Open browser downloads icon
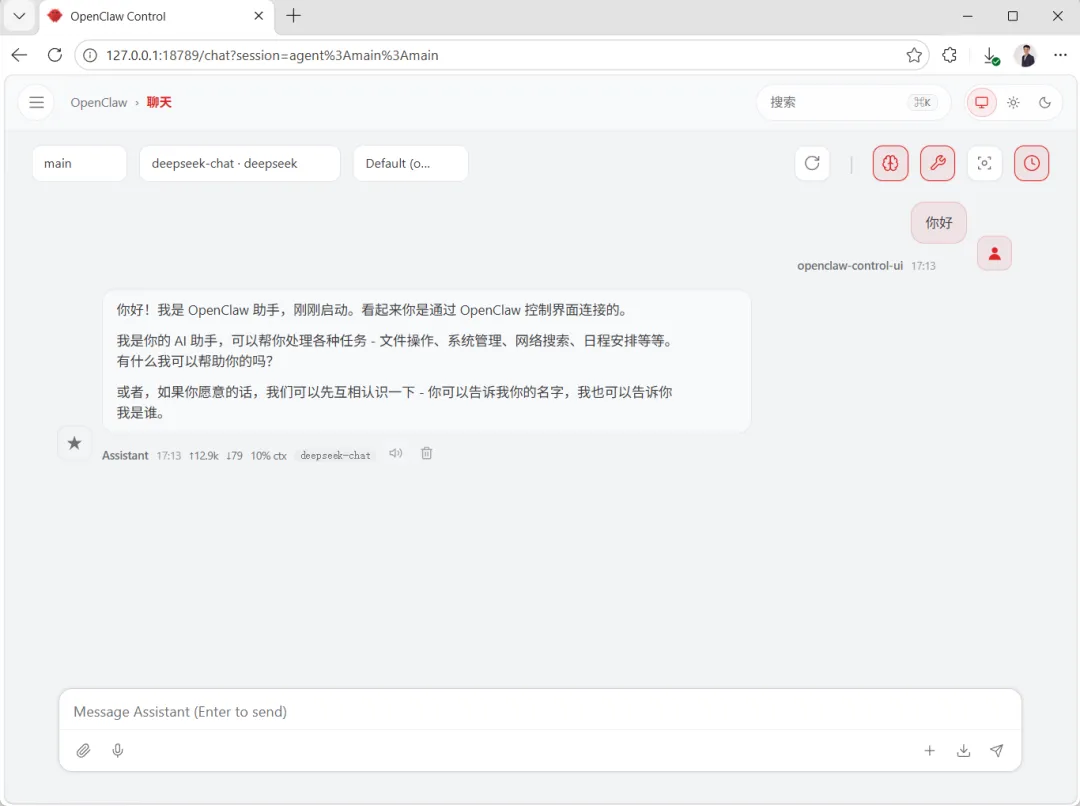 [990, 56]
